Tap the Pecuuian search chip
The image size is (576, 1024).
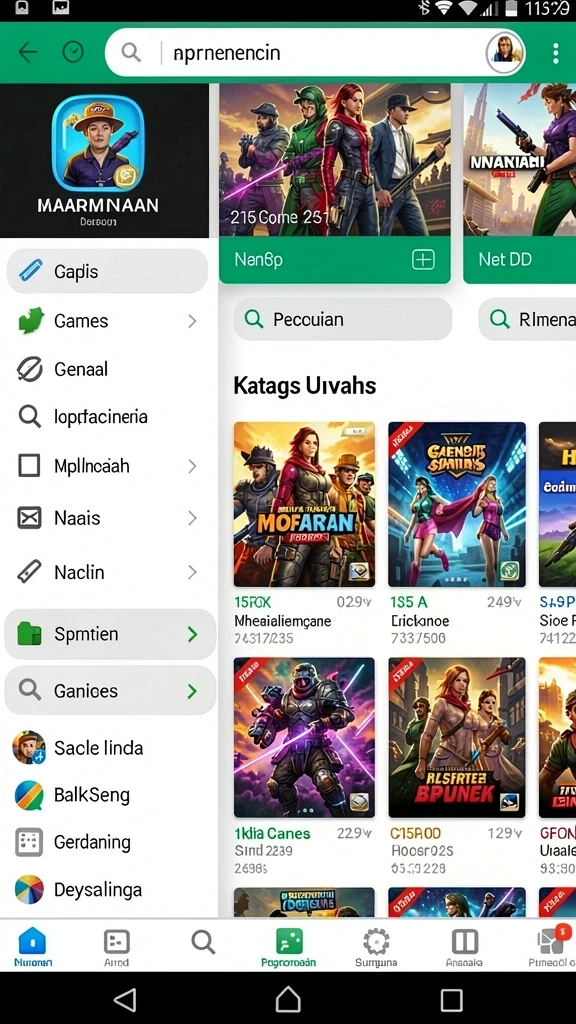point(343,319)
